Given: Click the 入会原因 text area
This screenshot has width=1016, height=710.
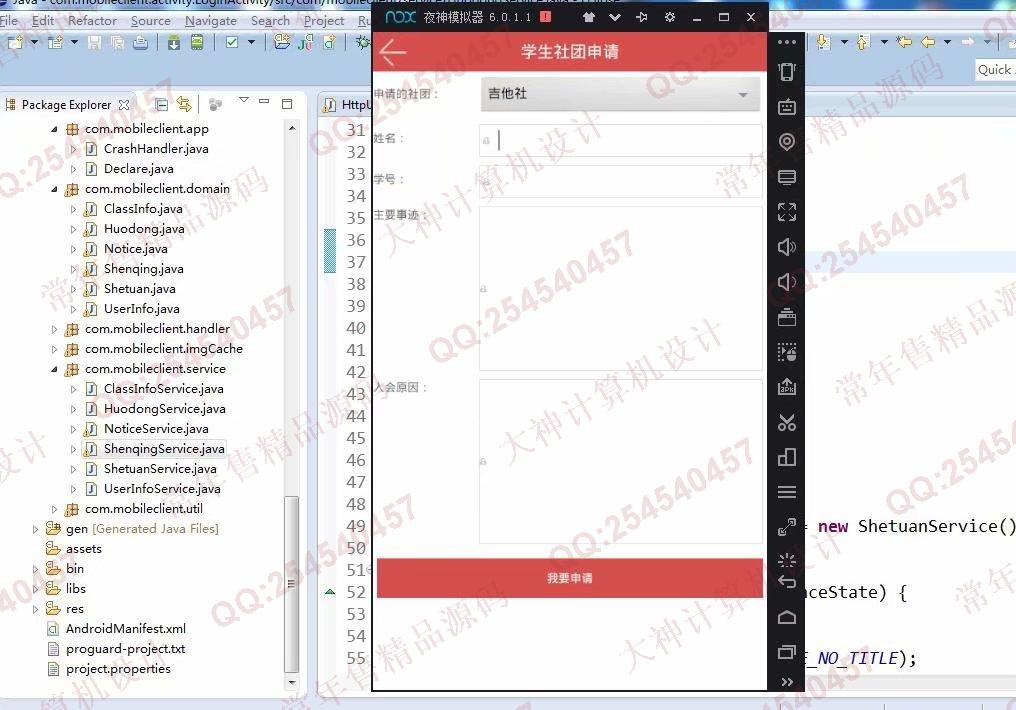Looking at the screenshot, I should coord(620,461).
